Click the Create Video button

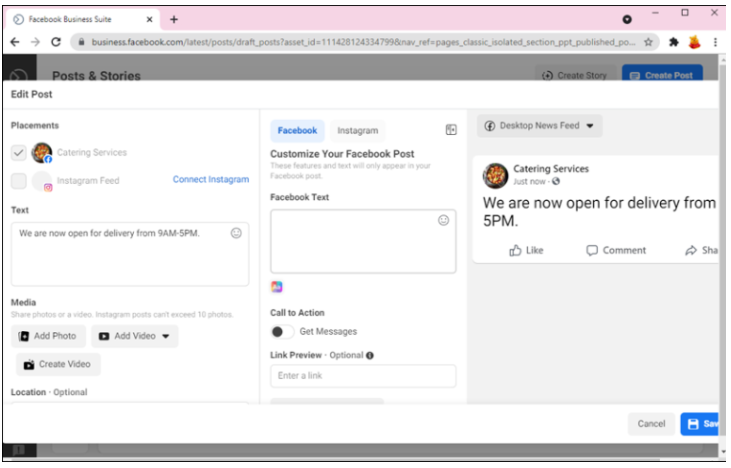(x=58, y=365)
